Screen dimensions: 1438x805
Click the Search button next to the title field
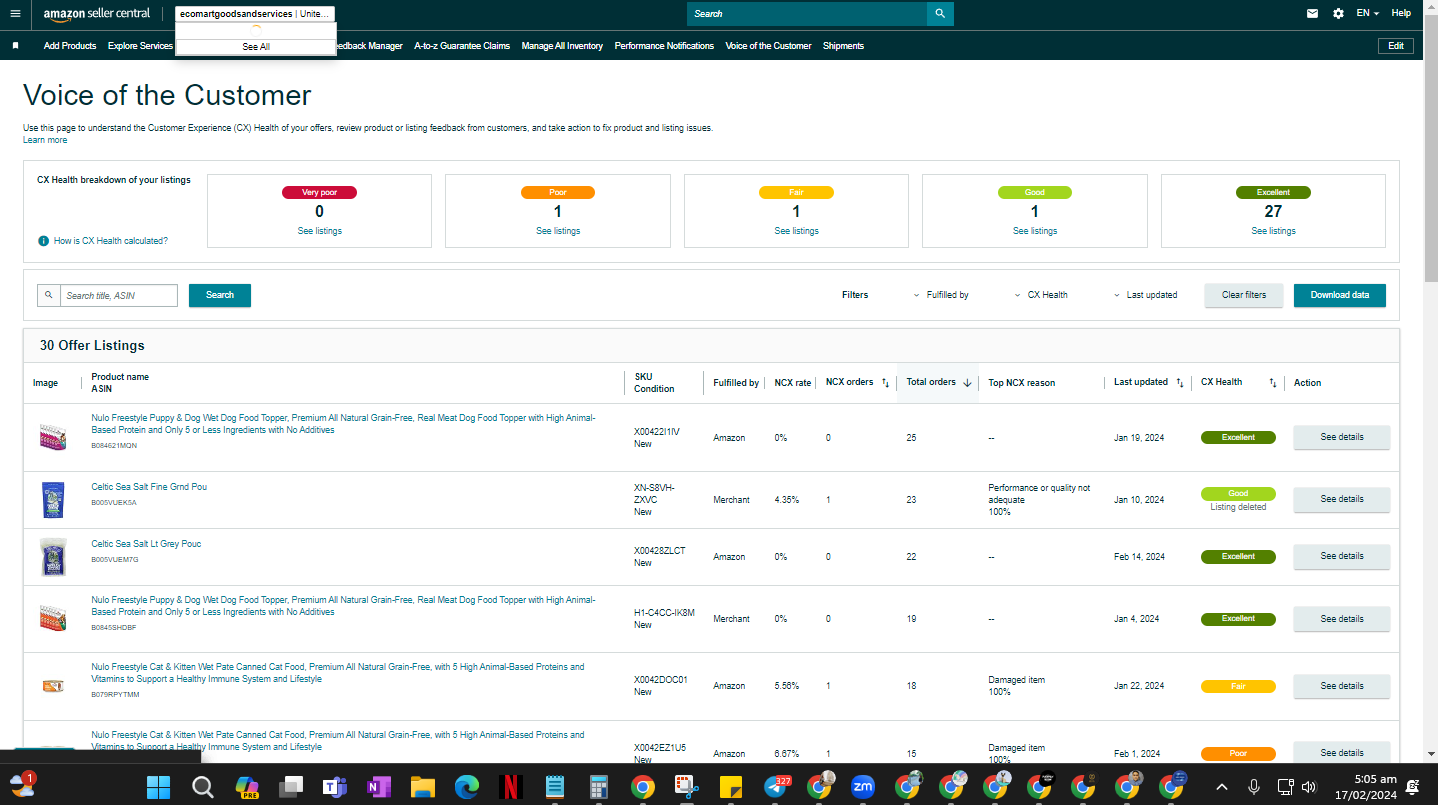click(x=220, y=295)
